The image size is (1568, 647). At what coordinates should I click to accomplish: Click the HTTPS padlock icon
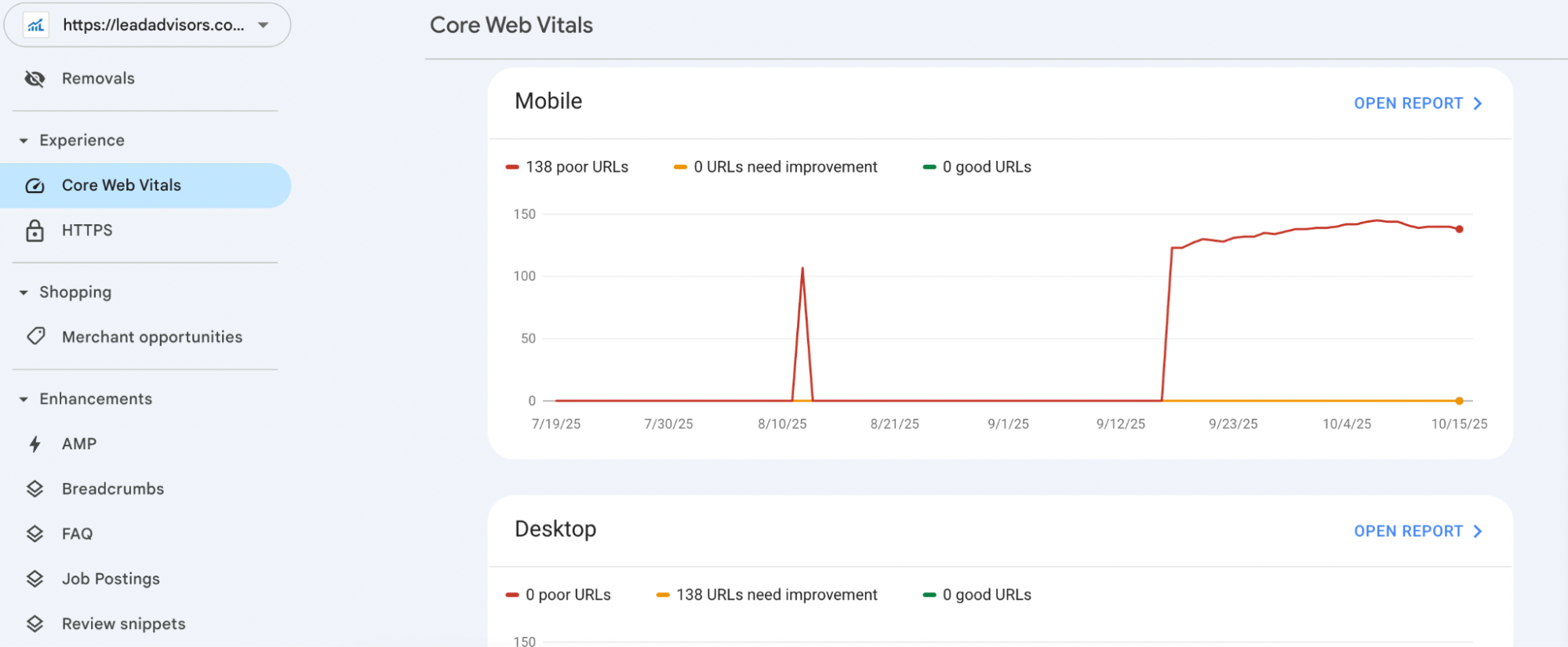(x=35, y=231)
